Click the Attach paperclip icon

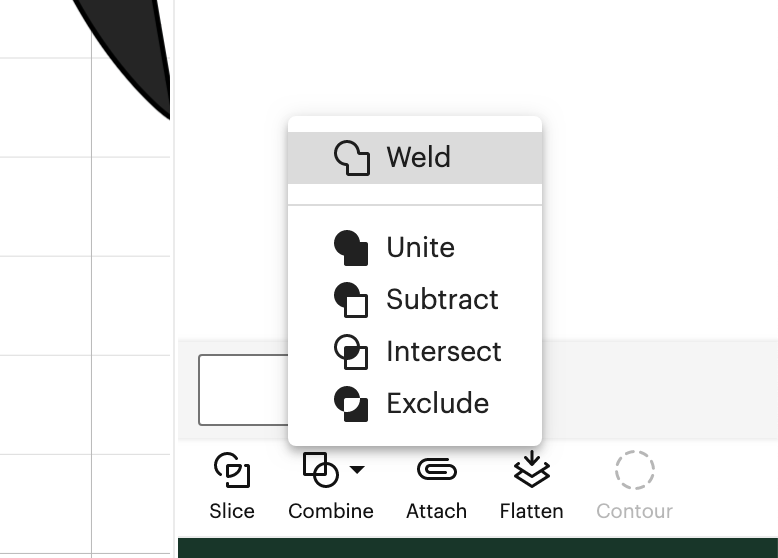click(x=437, y=469)
